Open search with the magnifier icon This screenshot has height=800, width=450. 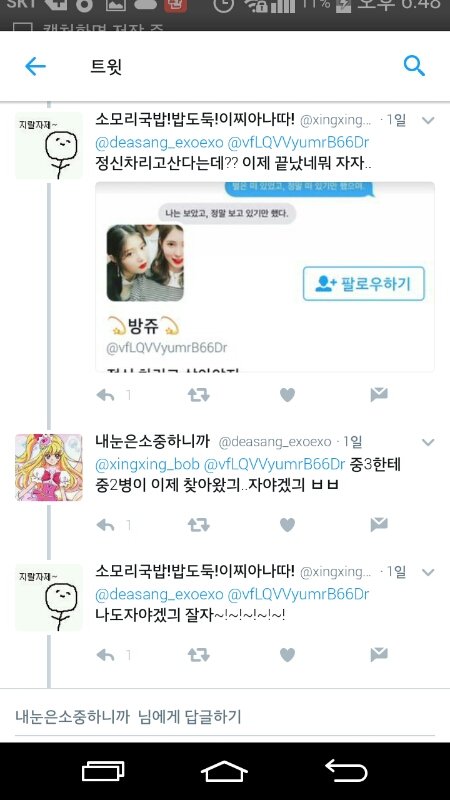(414, 66)
